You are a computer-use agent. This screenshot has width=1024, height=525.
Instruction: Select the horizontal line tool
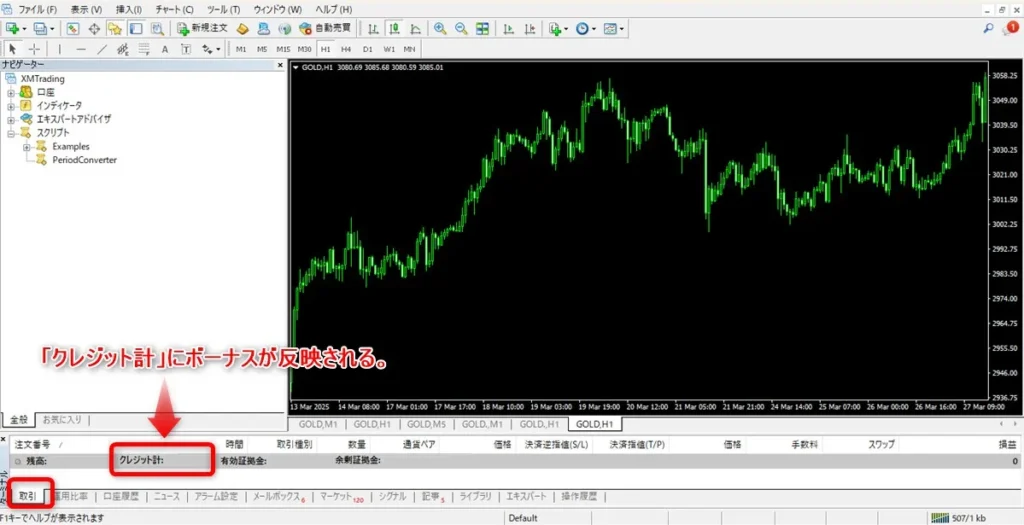point(81,49)
